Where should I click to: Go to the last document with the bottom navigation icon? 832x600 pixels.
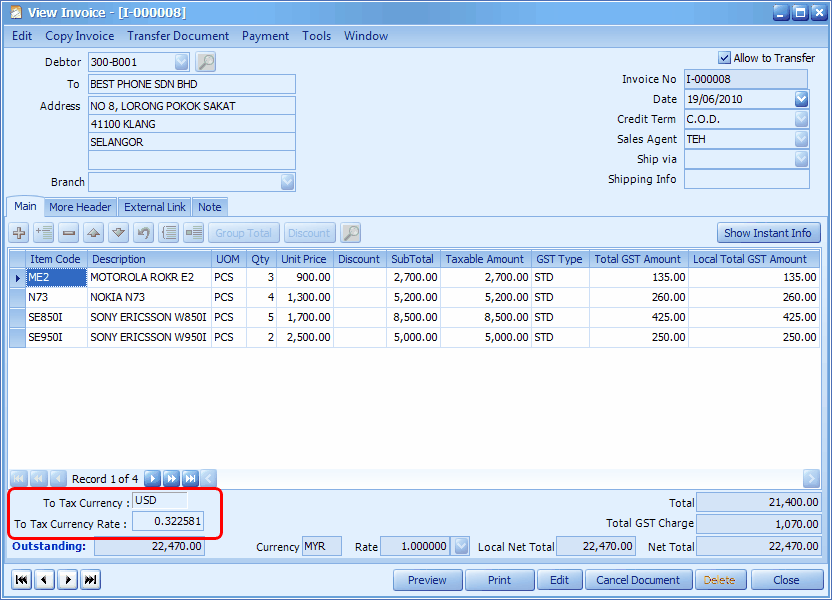click(x=90, y=580)
